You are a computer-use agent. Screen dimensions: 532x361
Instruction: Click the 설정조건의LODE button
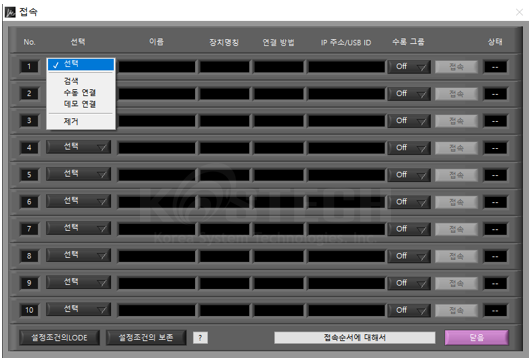[59, 338]
